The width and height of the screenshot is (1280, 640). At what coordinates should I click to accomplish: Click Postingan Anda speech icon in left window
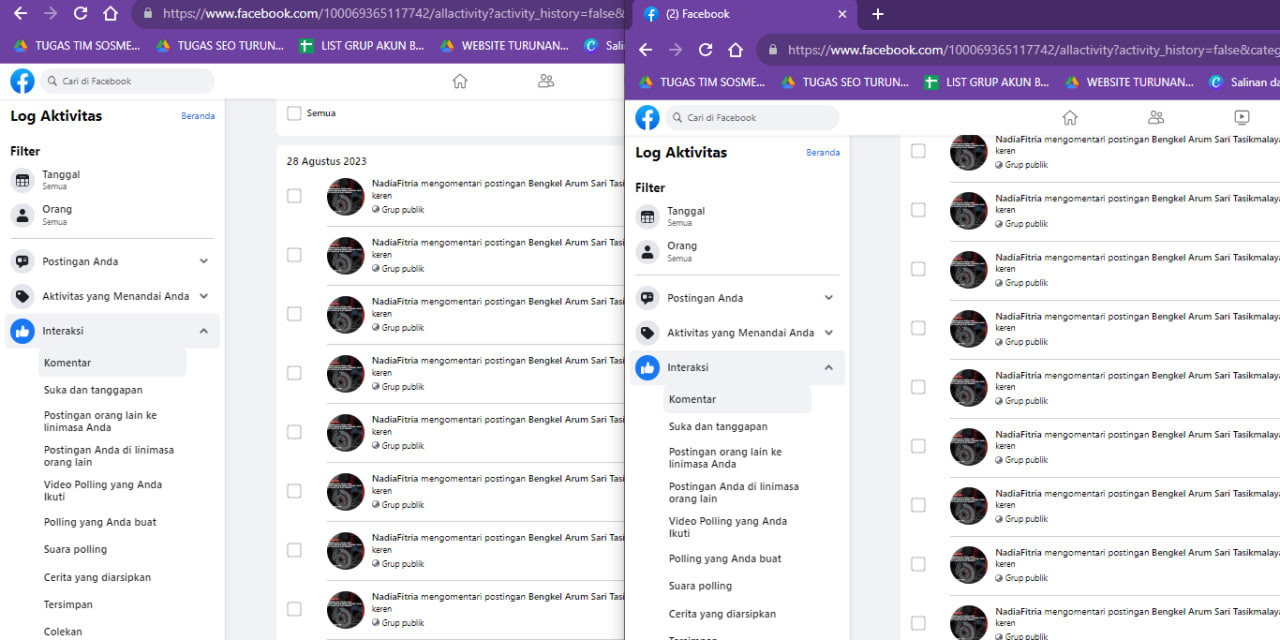[x=22, y=262]
